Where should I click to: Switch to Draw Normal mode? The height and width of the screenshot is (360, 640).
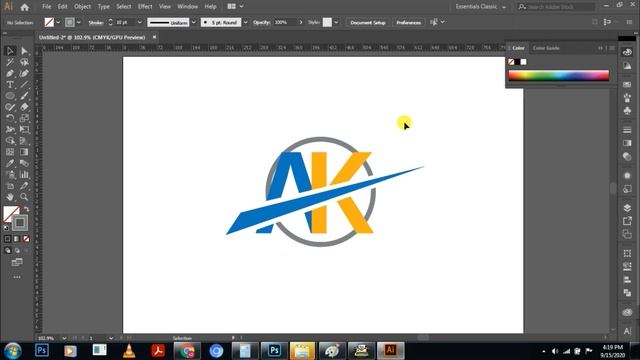[x=7, y=251]
